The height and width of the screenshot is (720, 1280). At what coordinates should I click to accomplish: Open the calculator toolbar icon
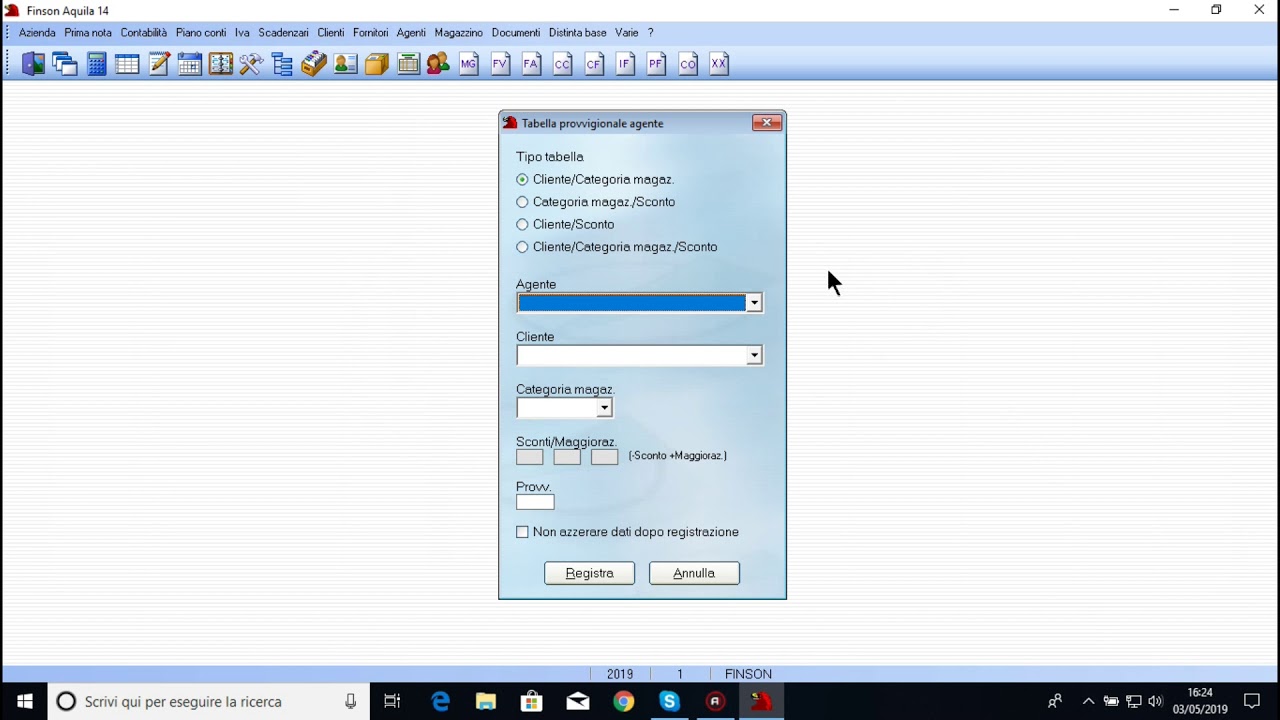point(96,64)
